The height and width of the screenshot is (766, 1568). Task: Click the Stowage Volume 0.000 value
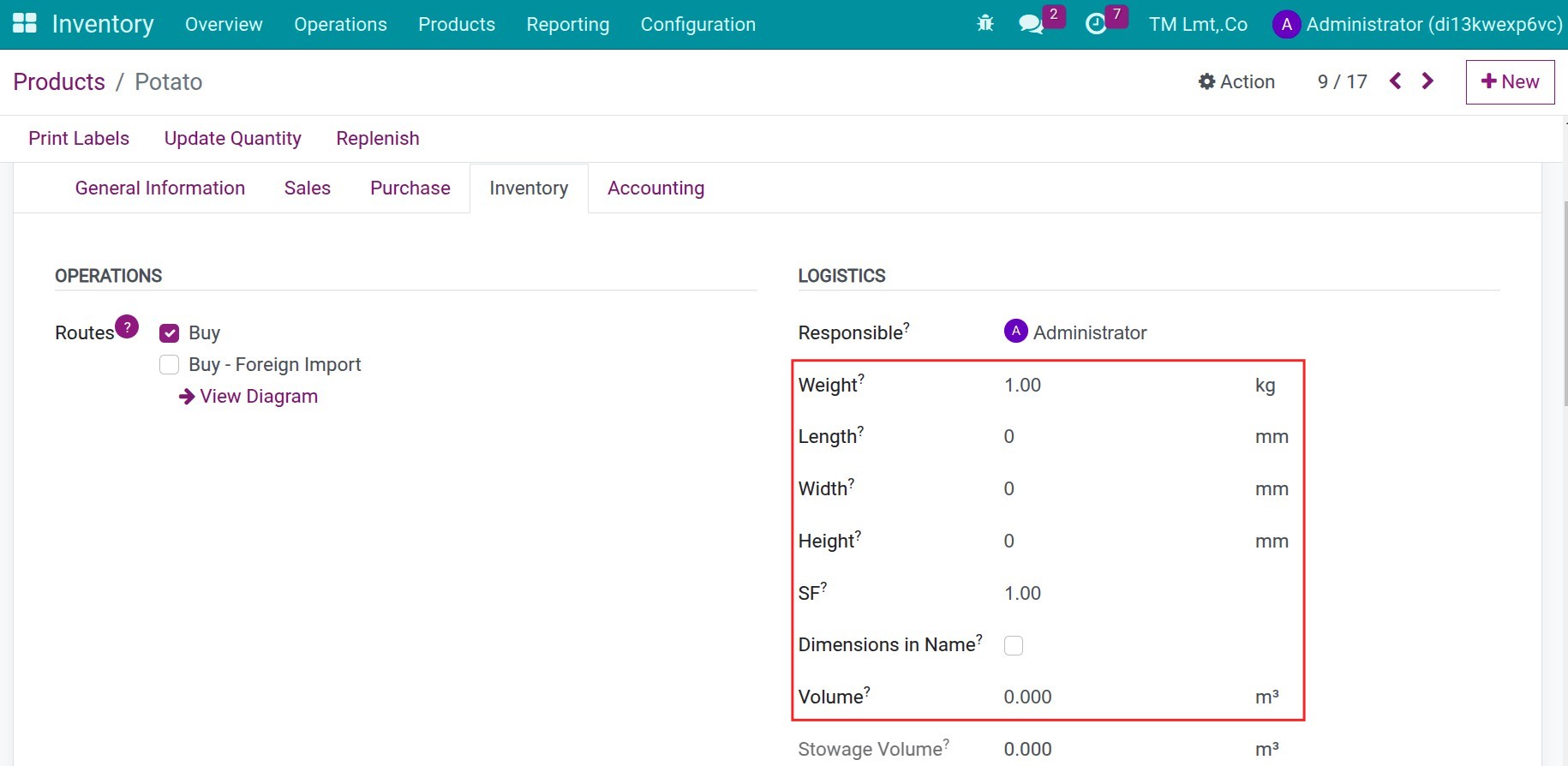1027,749
